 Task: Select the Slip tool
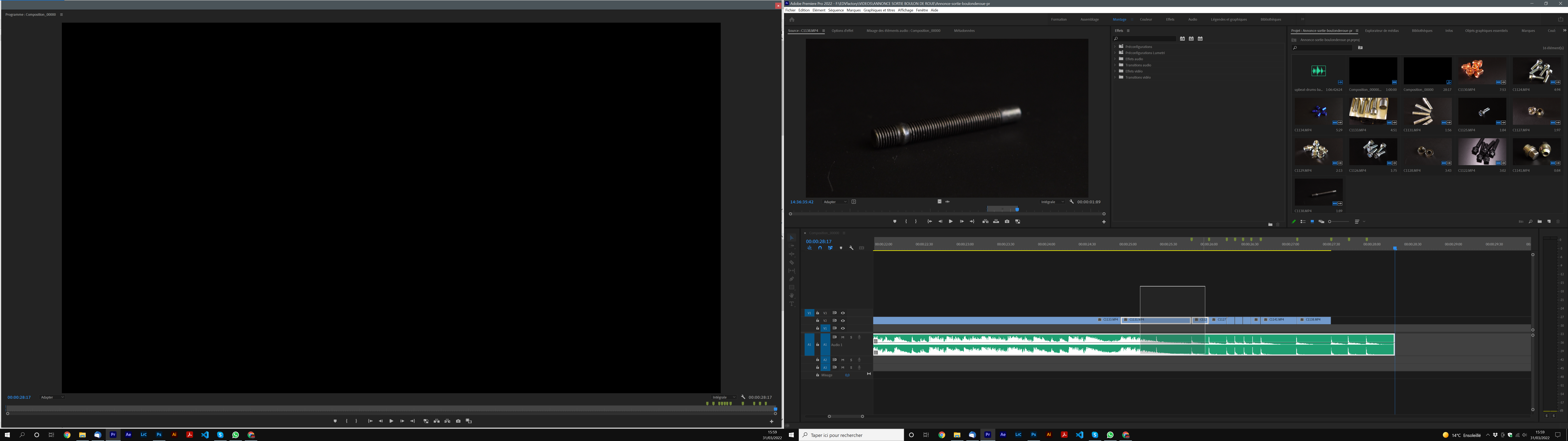[791, 271]
